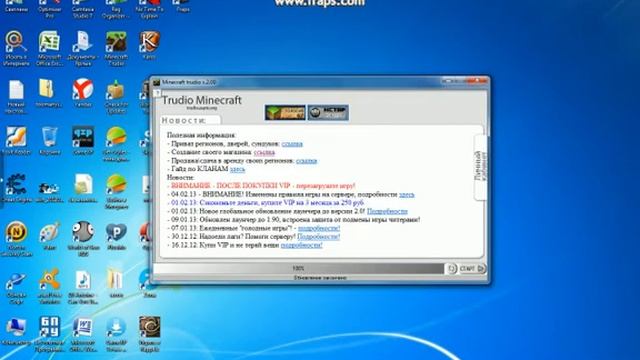Open the heart-shaped P desktop icon
The width and height of the screenshot is (640, 360).
(116, 233)
